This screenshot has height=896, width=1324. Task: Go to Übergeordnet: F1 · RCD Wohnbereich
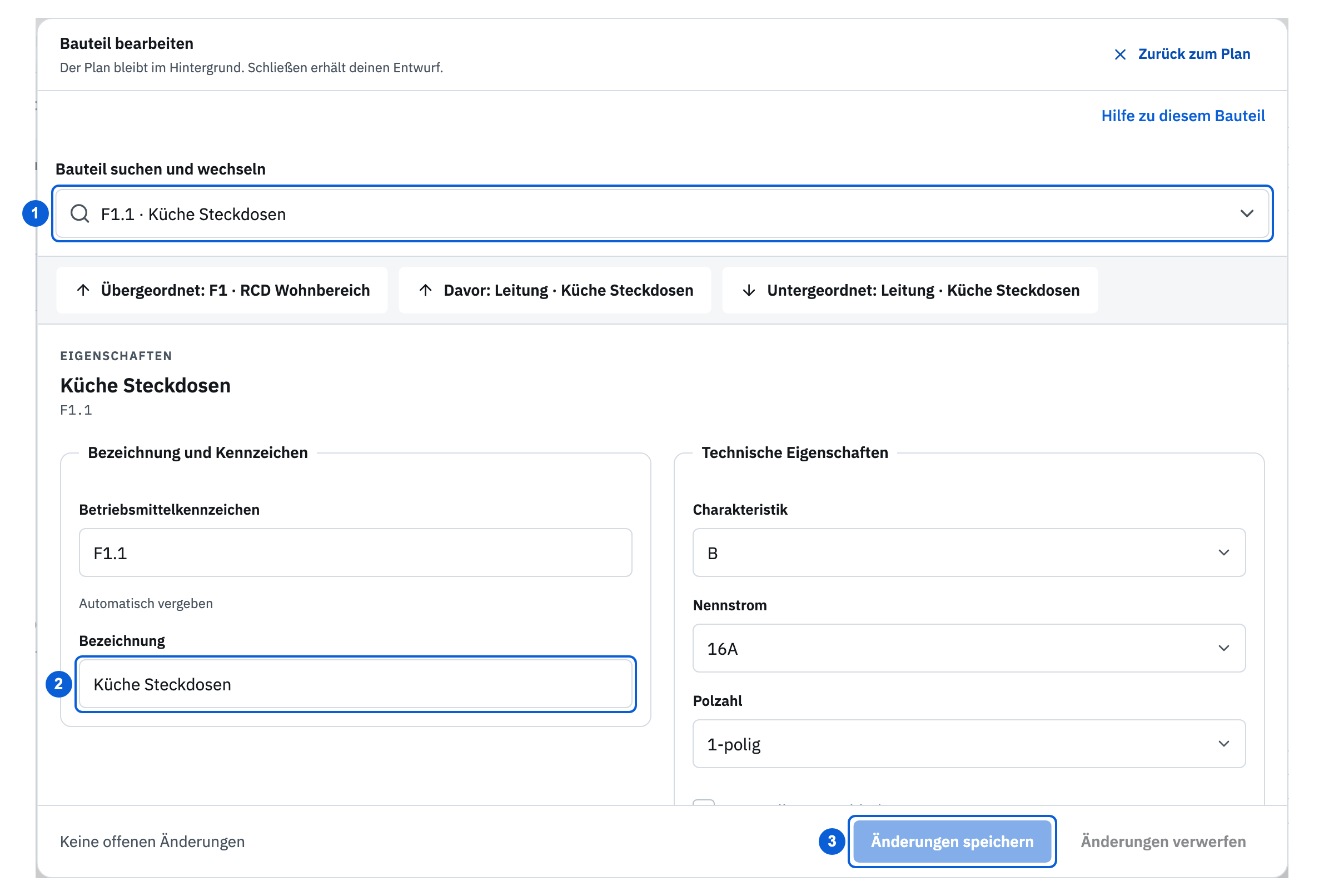pos(222,290)
